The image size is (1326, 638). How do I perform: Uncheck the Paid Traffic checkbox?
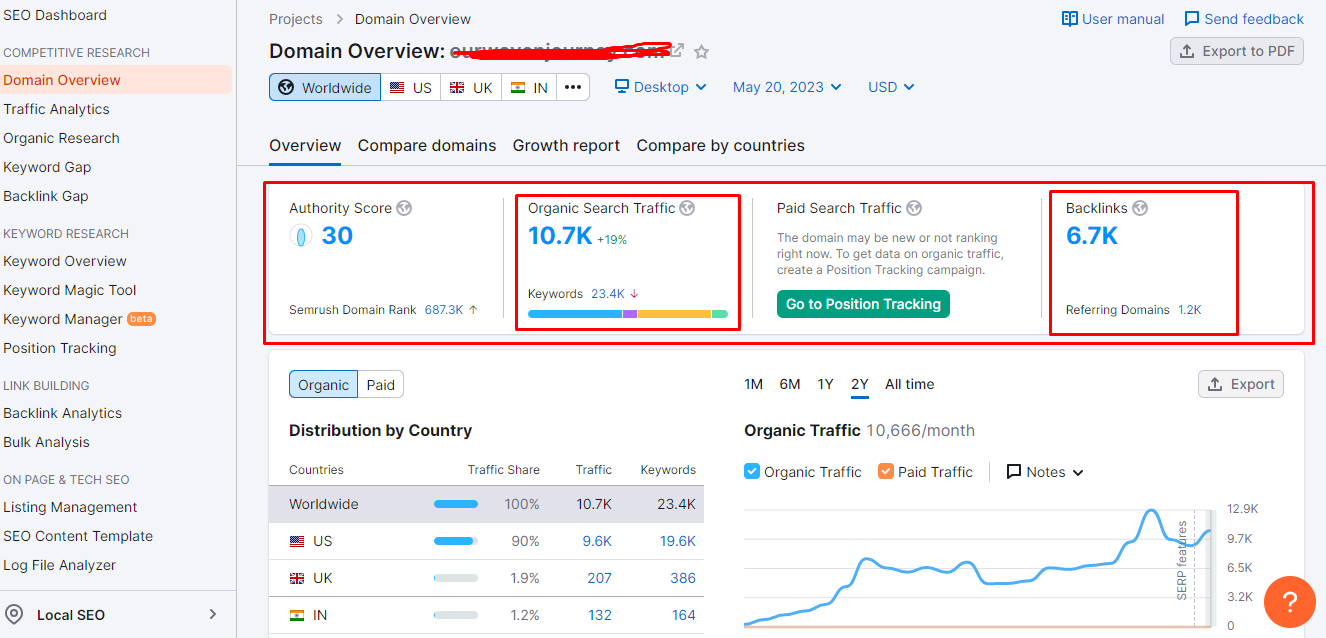(x=886, y=472)
